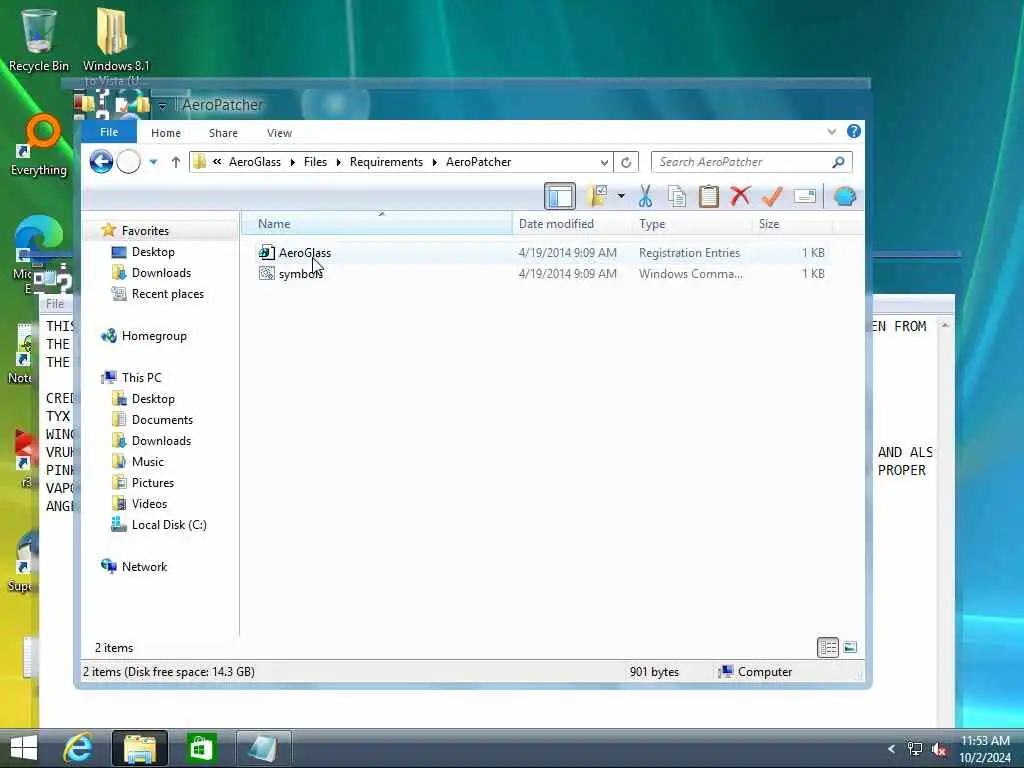This screenshot has height=768, width=1024.
Task: Sort files by the Name column
Action: [x=377, y=224]
